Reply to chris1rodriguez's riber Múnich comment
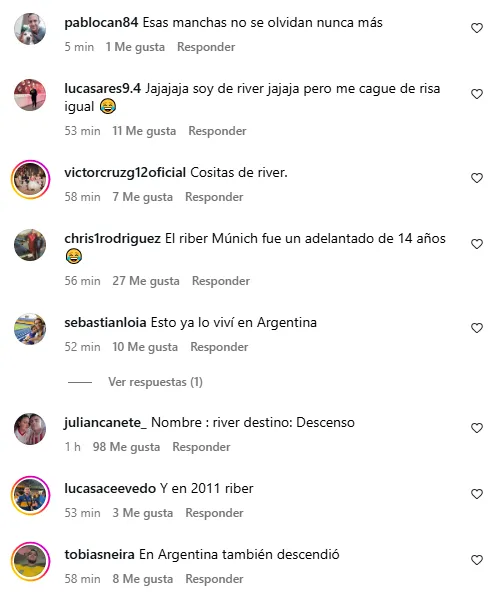The image size is (493, 601). [x=221, y=281]
